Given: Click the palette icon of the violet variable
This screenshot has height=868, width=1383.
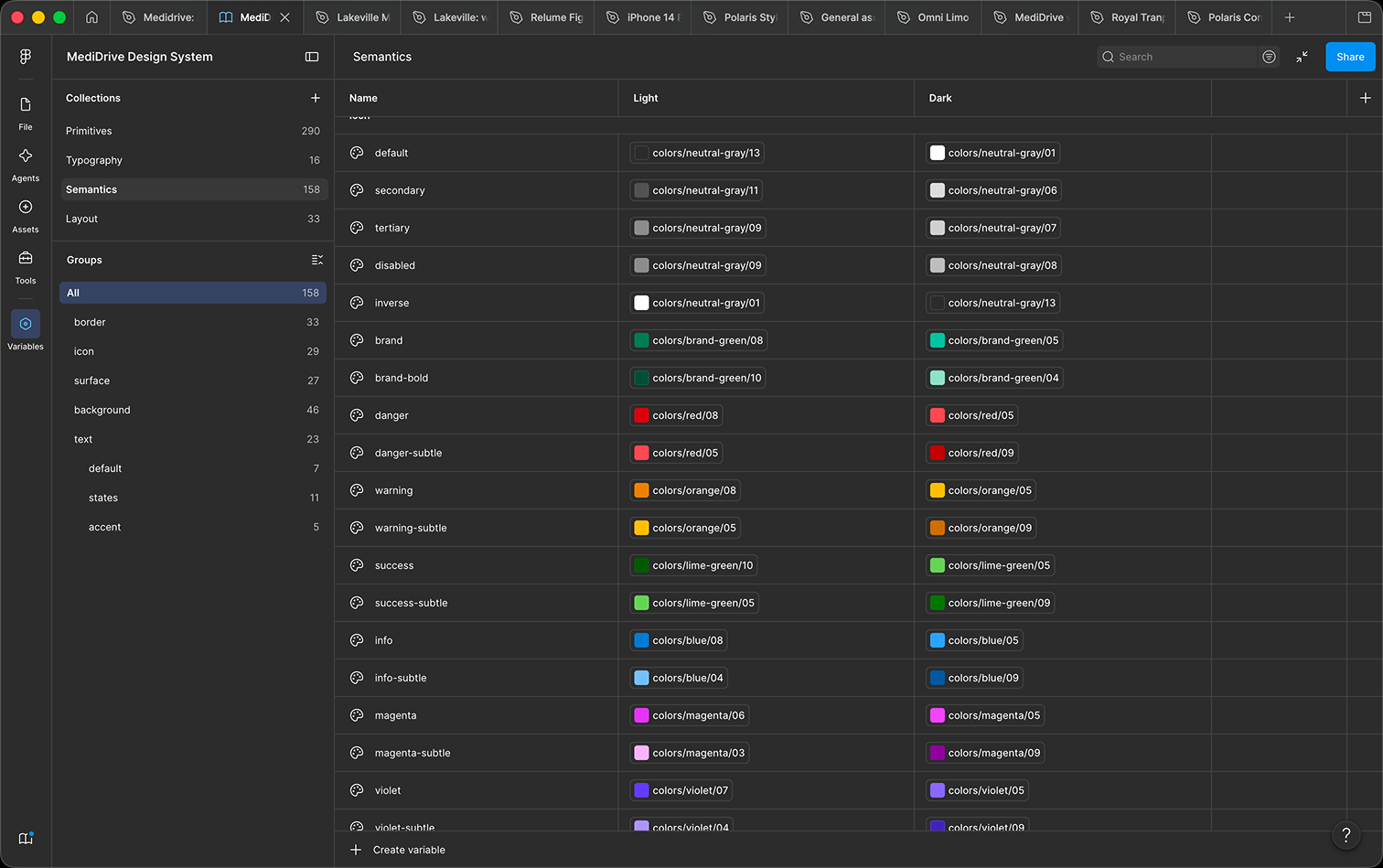Looking at the screenshot, I should pyautogui.click(x=357, y=790).
